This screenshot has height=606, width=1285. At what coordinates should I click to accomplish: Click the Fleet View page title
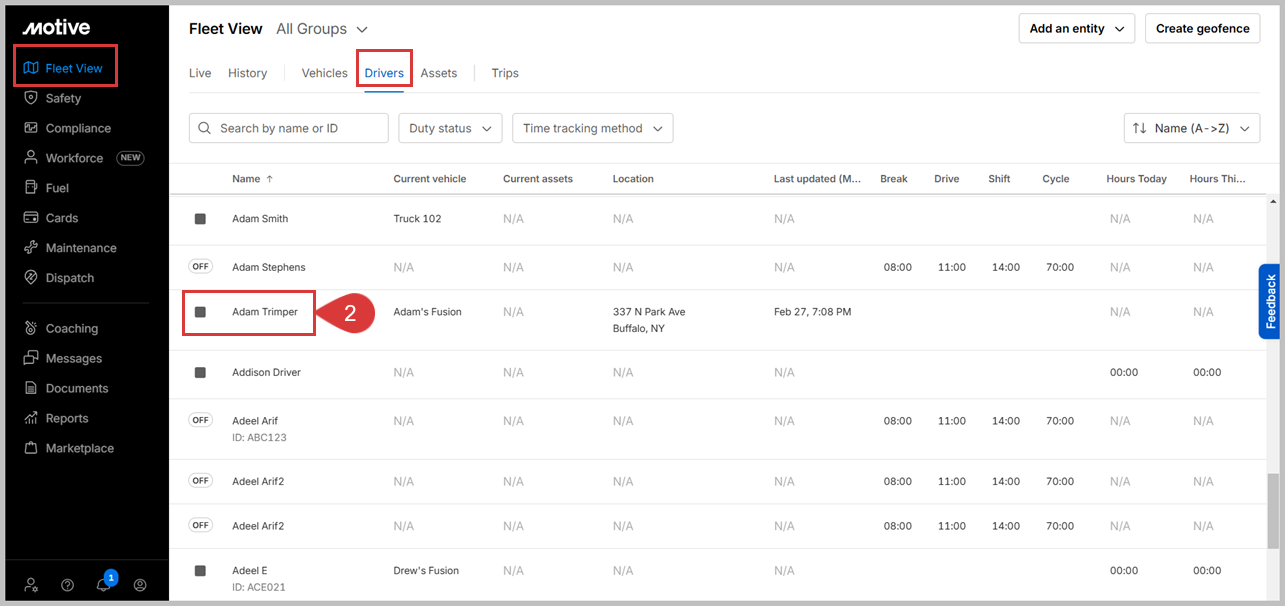pos(226,29)
